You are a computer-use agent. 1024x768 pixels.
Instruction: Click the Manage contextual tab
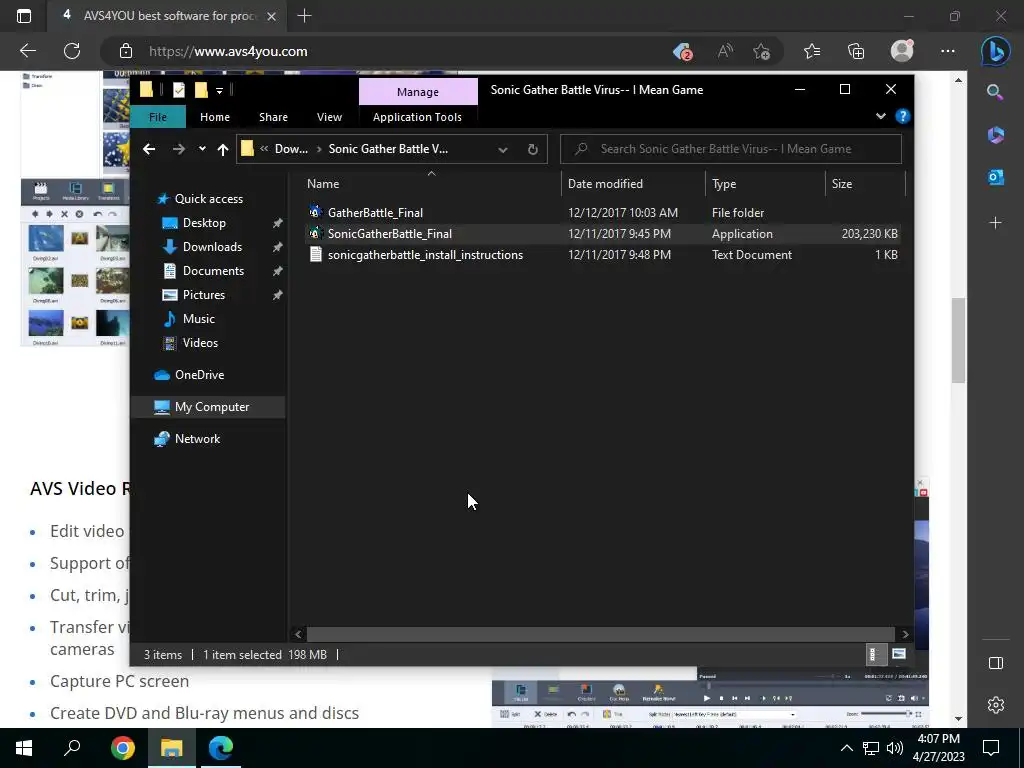point(418,92)
